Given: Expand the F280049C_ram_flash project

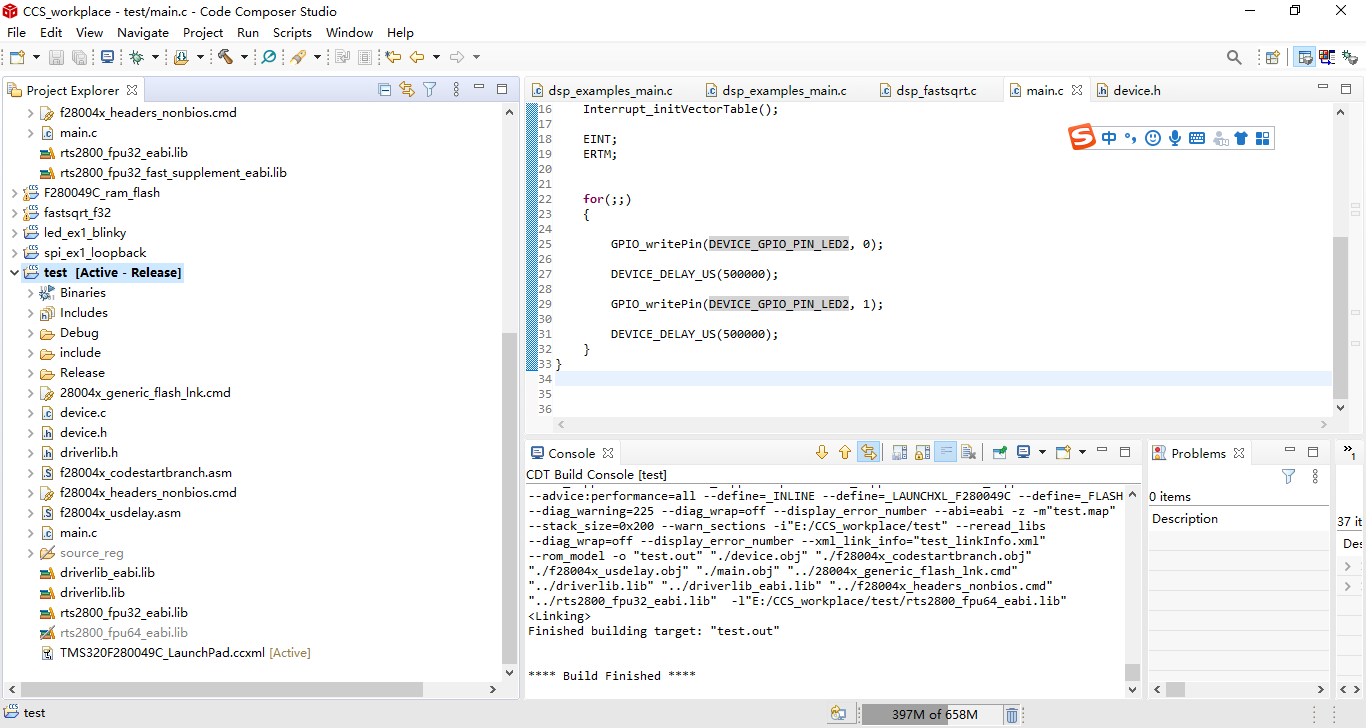Looking at the screenshot, I should [14, 193].
